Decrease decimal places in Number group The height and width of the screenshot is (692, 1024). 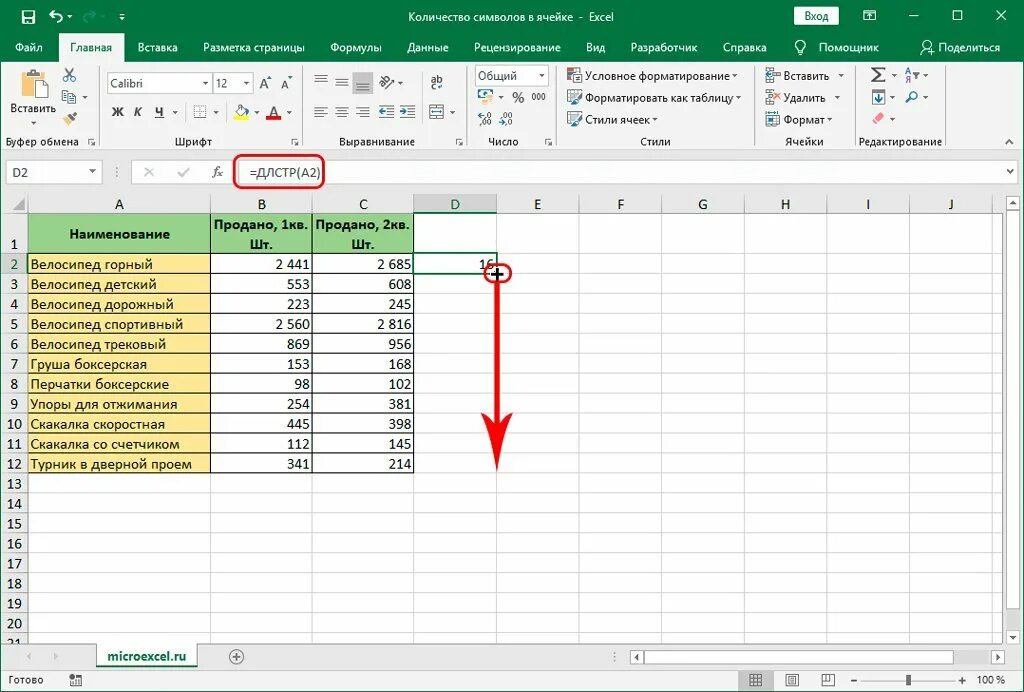point(505,119)
